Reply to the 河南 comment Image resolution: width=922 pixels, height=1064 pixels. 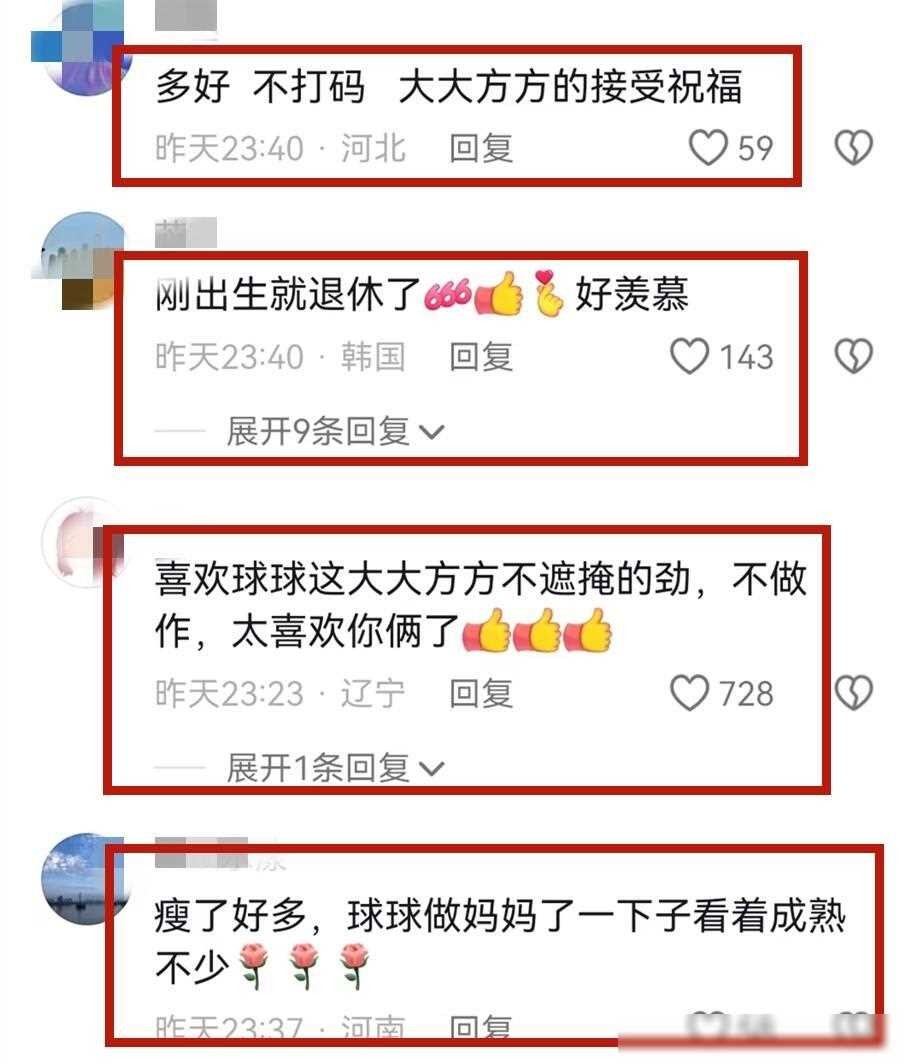(x=481, y=1027)
